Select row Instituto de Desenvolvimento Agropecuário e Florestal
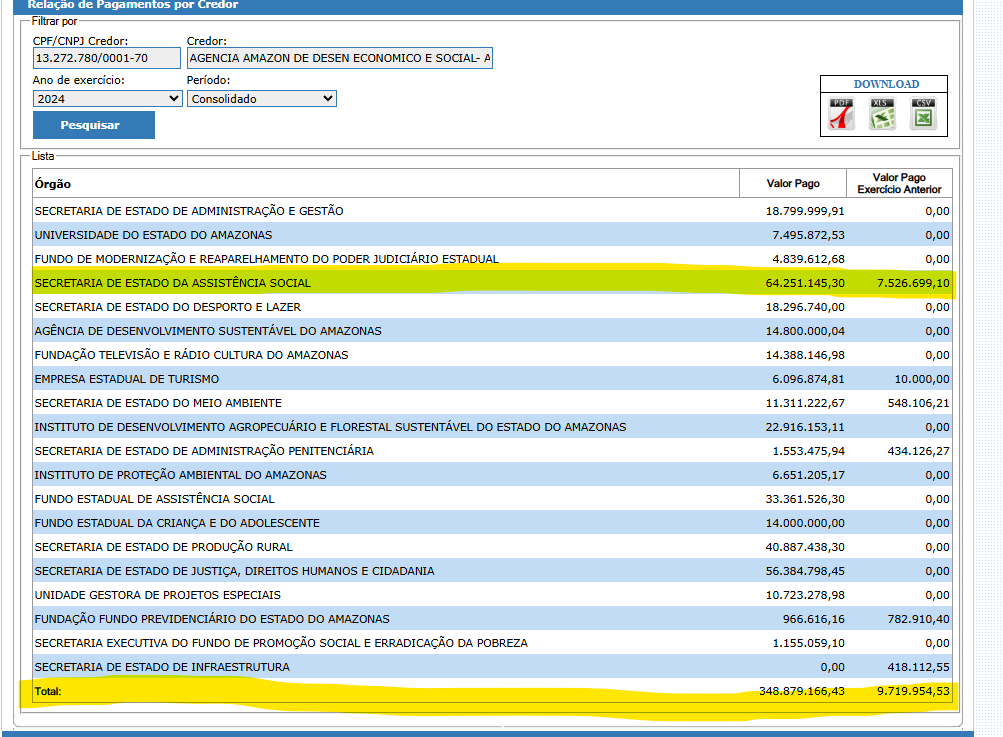 click(492, 427)
